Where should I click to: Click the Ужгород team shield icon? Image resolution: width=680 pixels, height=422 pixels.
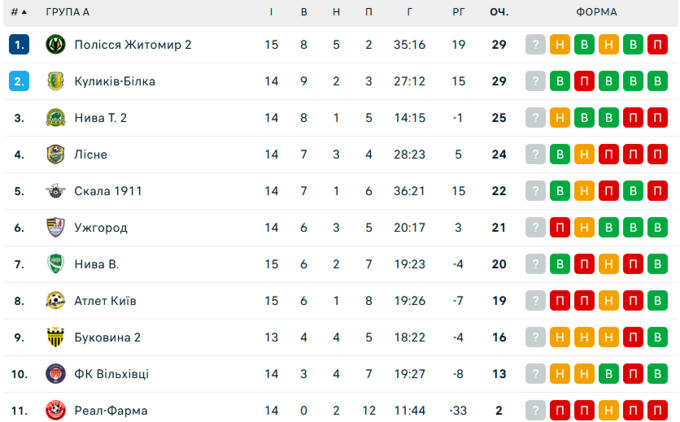55,228
